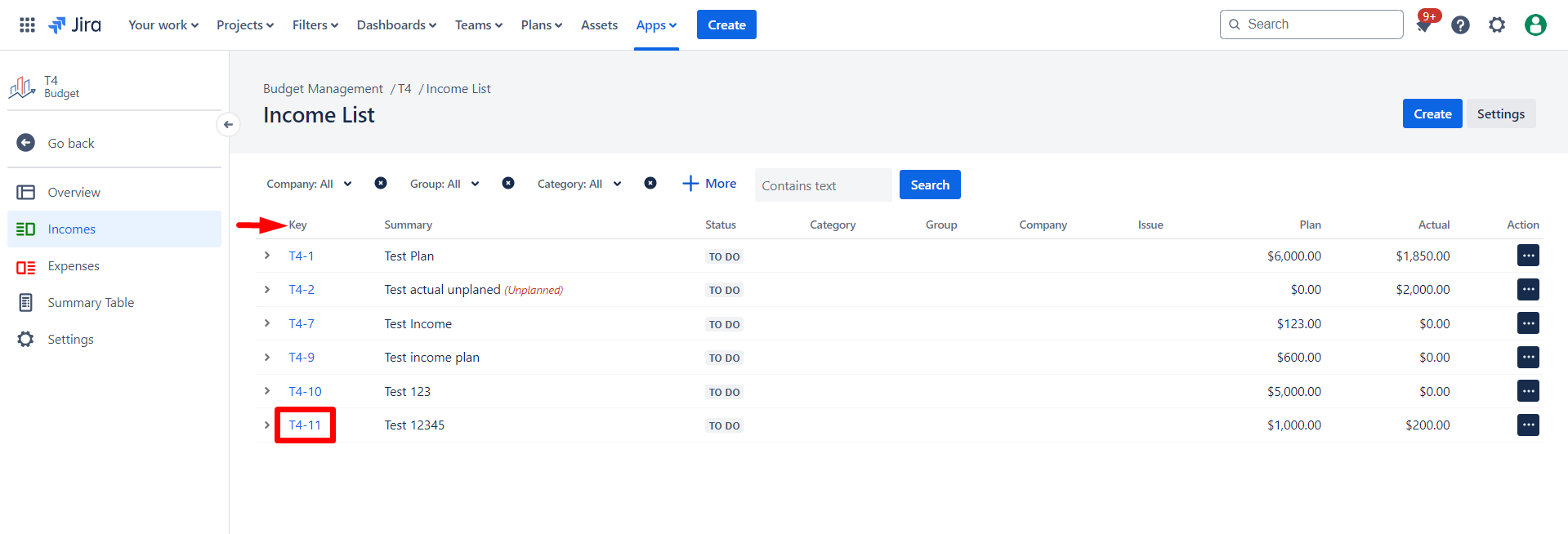Open the Filters menu
The width and height of the screenshot is (1568, 534).
[315, 25]
